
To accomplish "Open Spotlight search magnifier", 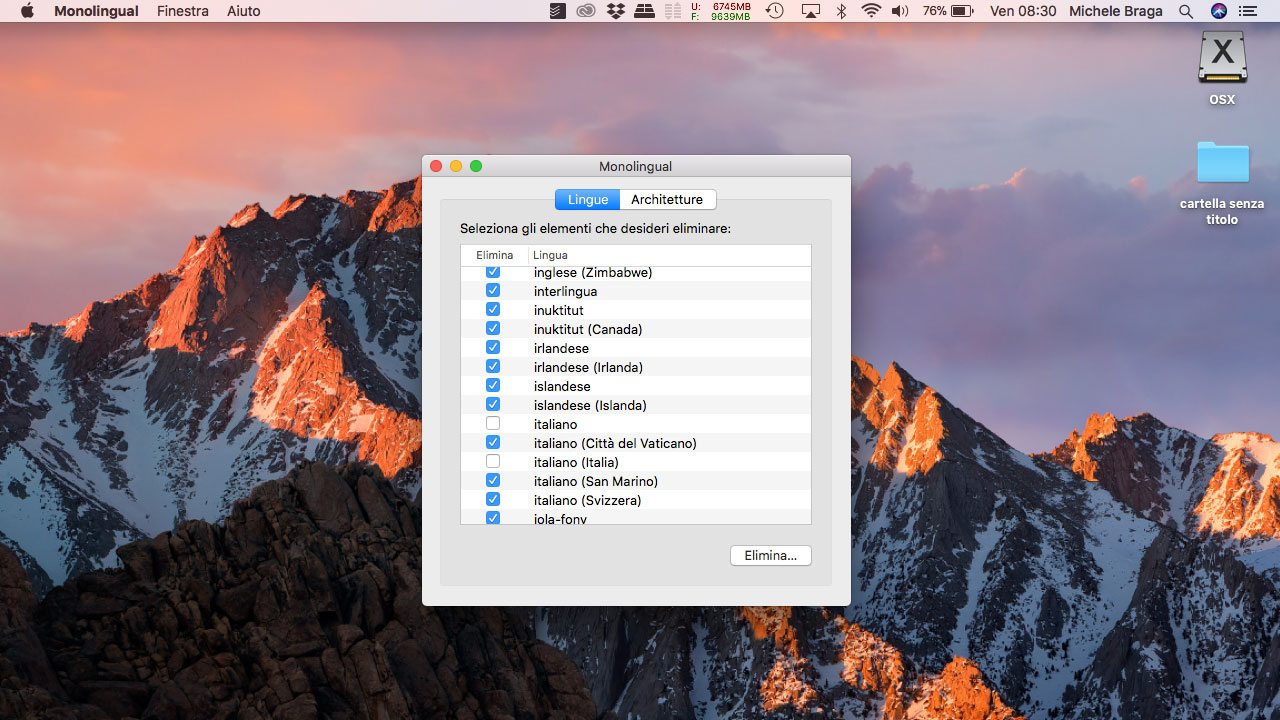I will (x=1186, y=11).
